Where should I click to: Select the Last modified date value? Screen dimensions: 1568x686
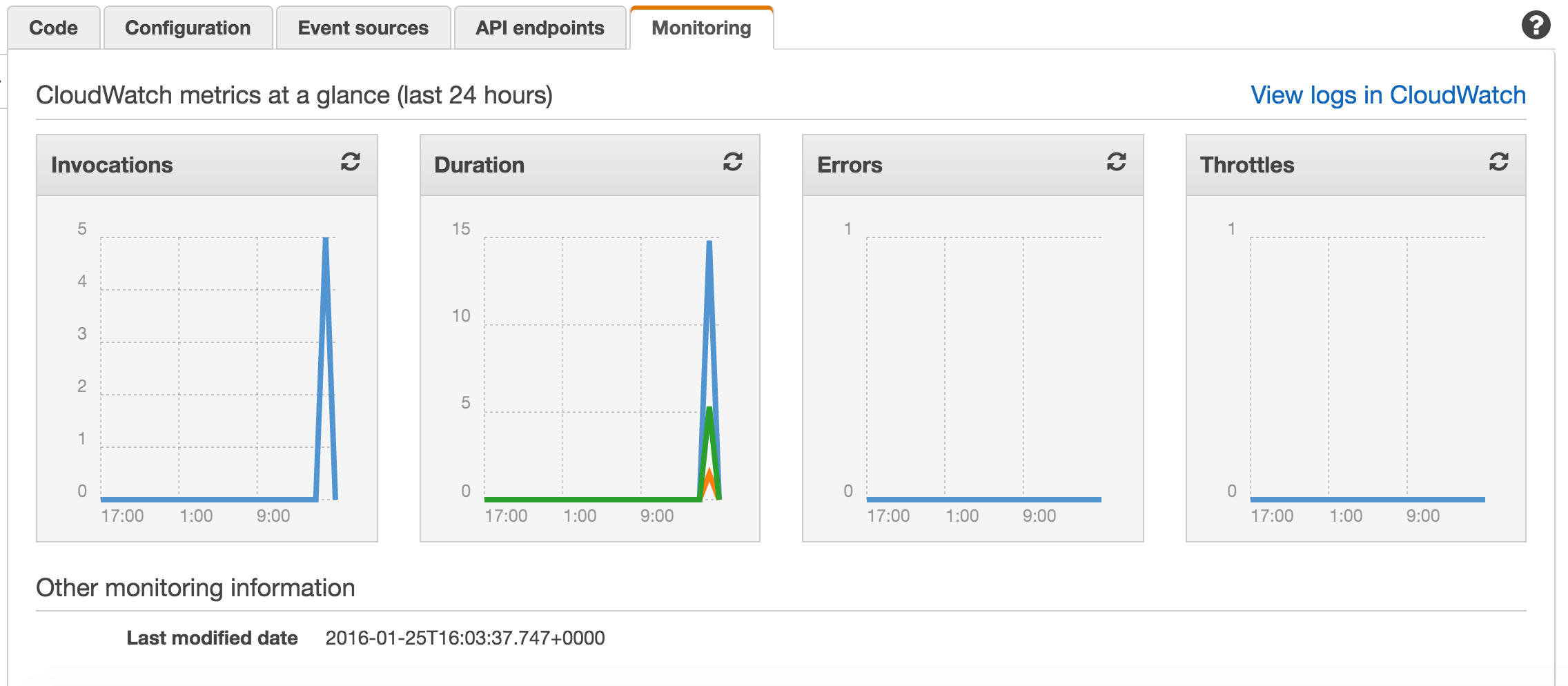[x=465, y=638]
